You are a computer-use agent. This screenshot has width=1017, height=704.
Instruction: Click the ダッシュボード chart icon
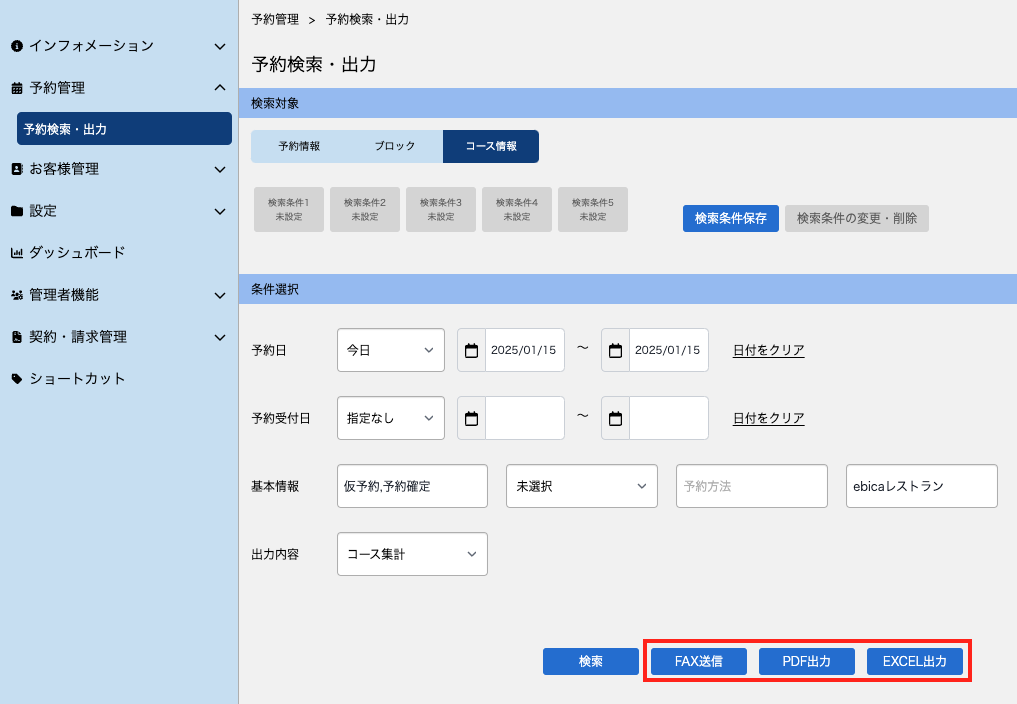(17, 253)
